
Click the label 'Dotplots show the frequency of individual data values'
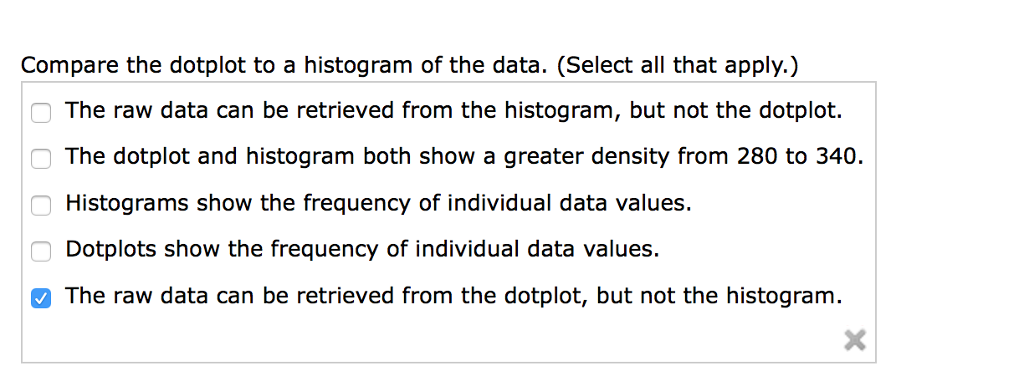click(362, 250)
